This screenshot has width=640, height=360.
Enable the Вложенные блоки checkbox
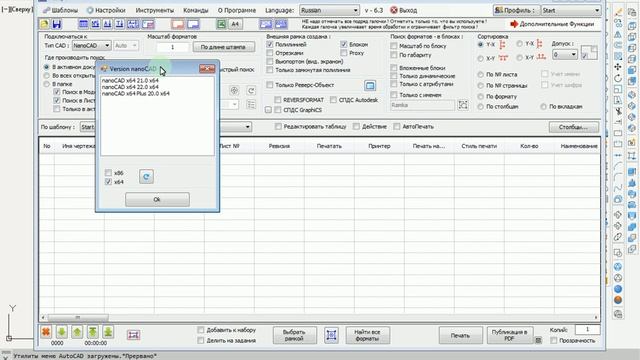[x=394, y=68]
